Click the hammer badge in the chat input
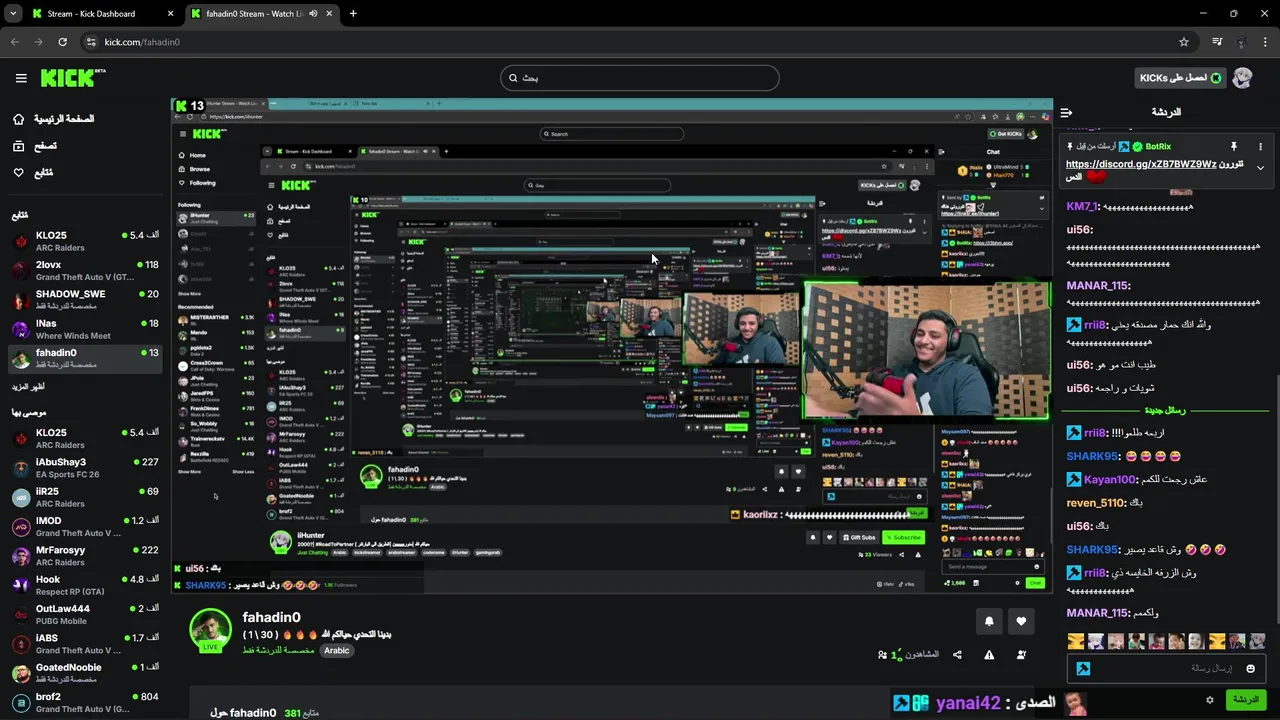Image resolution: width=1280 pixels, height=720 pixels. pos(1083,668)
